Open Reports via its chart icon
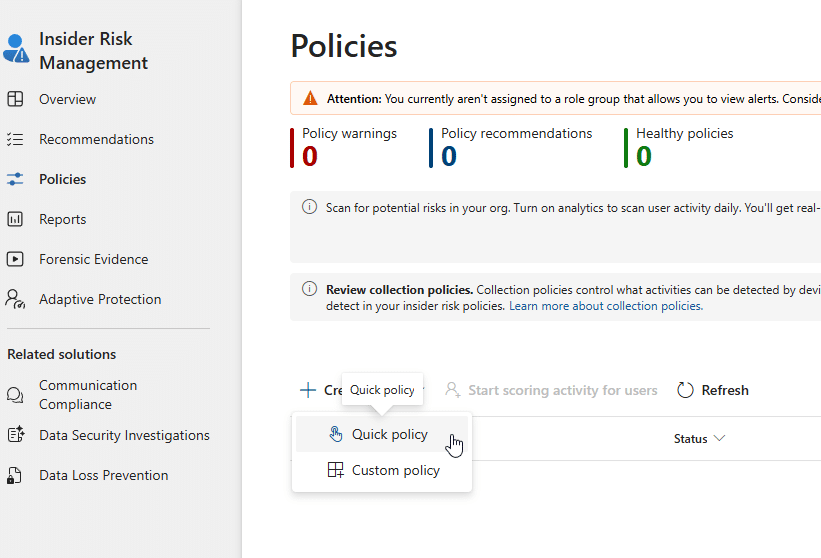Viewport: 821px width, 558px height. coord(15,219)
